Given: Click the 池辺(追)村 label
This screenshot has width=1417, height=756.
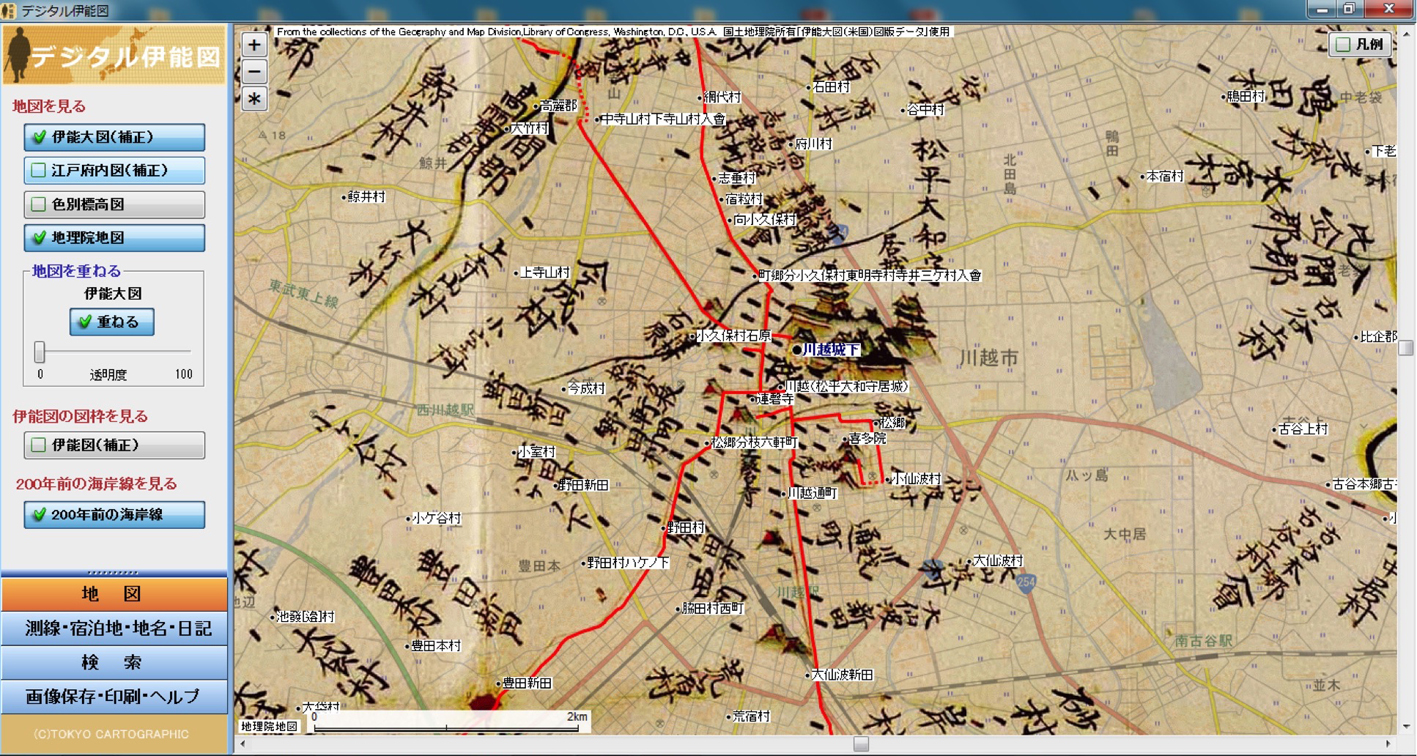Looking at the screenshot, I should coord(305,616).
